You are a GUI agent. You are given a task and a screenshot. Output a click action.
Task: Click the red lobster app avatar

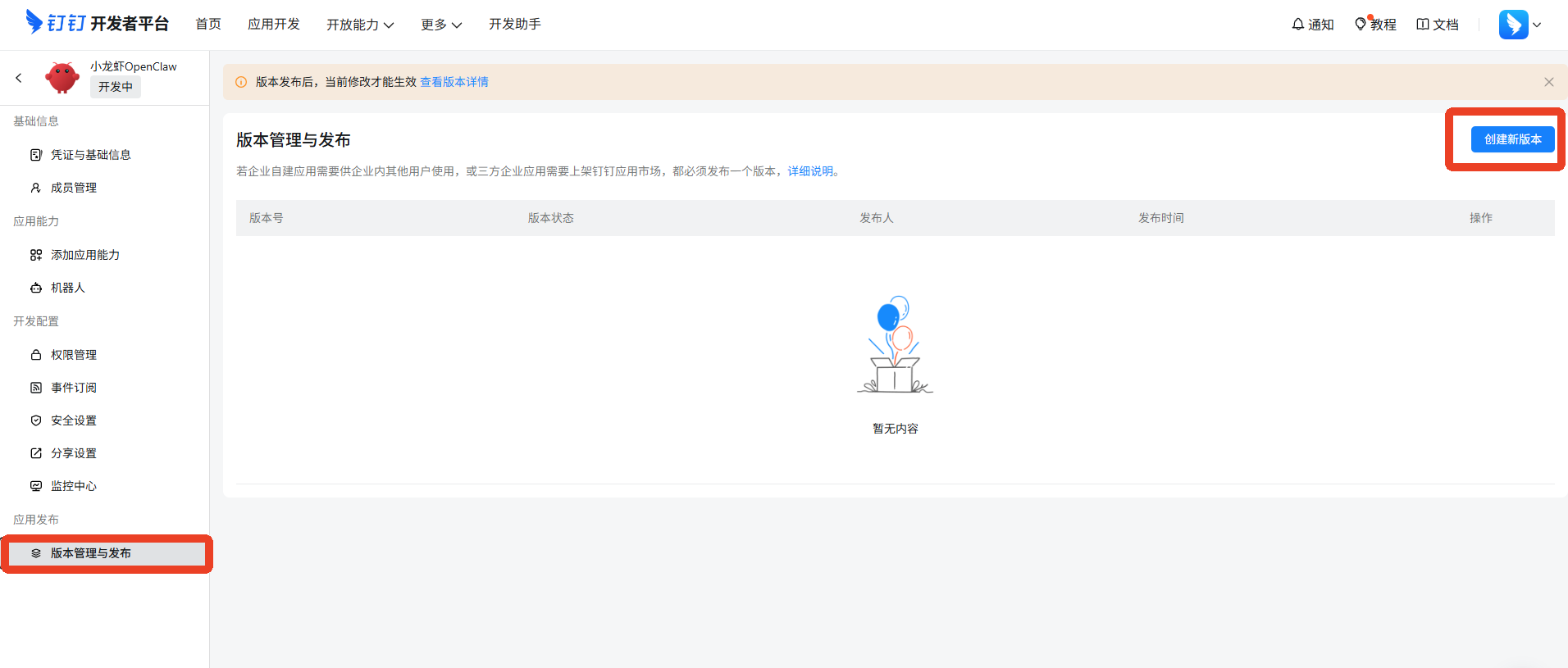[62, 78]
